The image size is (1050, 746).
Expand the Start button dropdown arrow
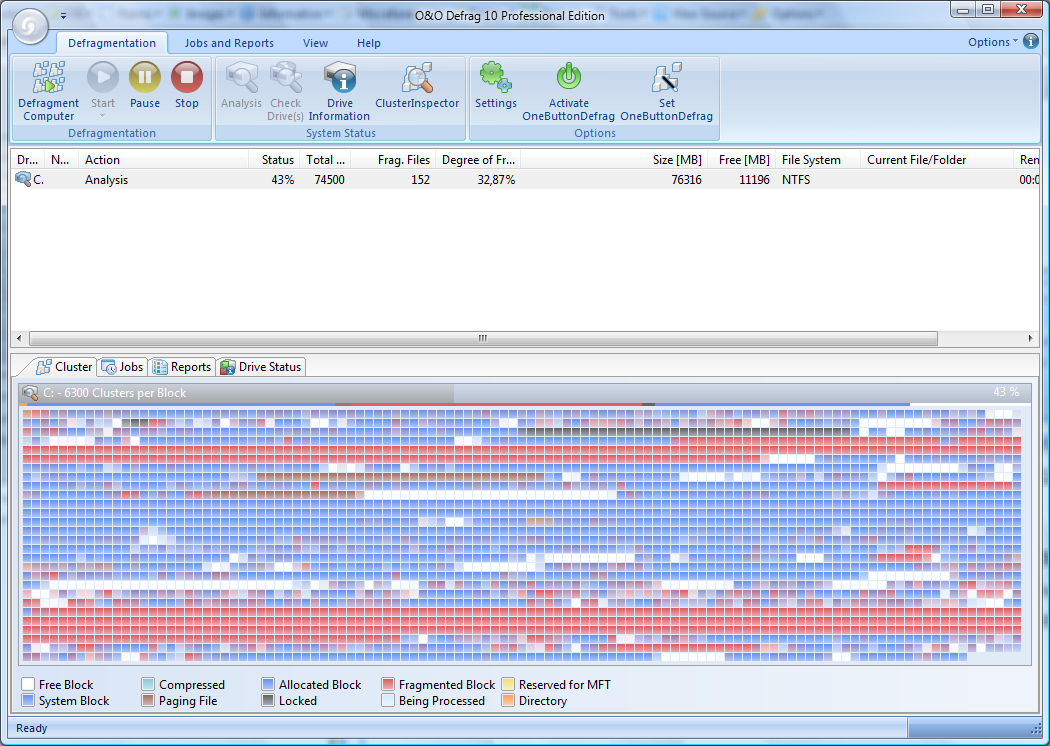pyautogui.click(x=103, y=116)
